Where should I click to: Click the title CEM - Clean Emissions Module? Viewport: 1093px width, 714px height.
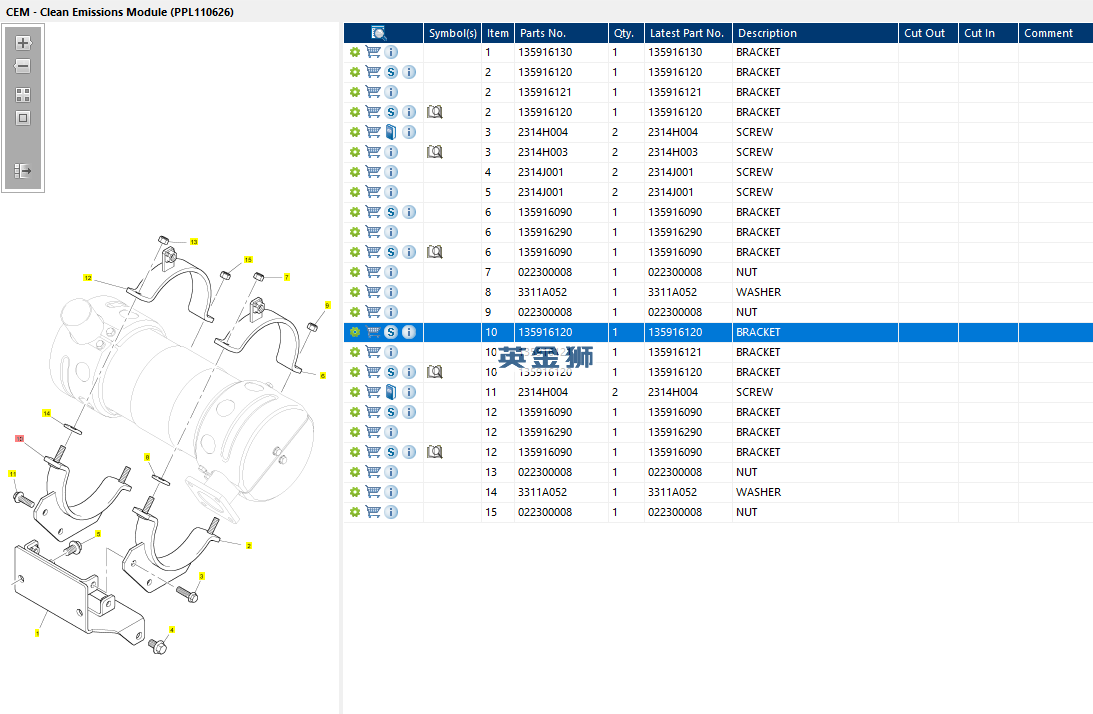[x=120, y=12]
